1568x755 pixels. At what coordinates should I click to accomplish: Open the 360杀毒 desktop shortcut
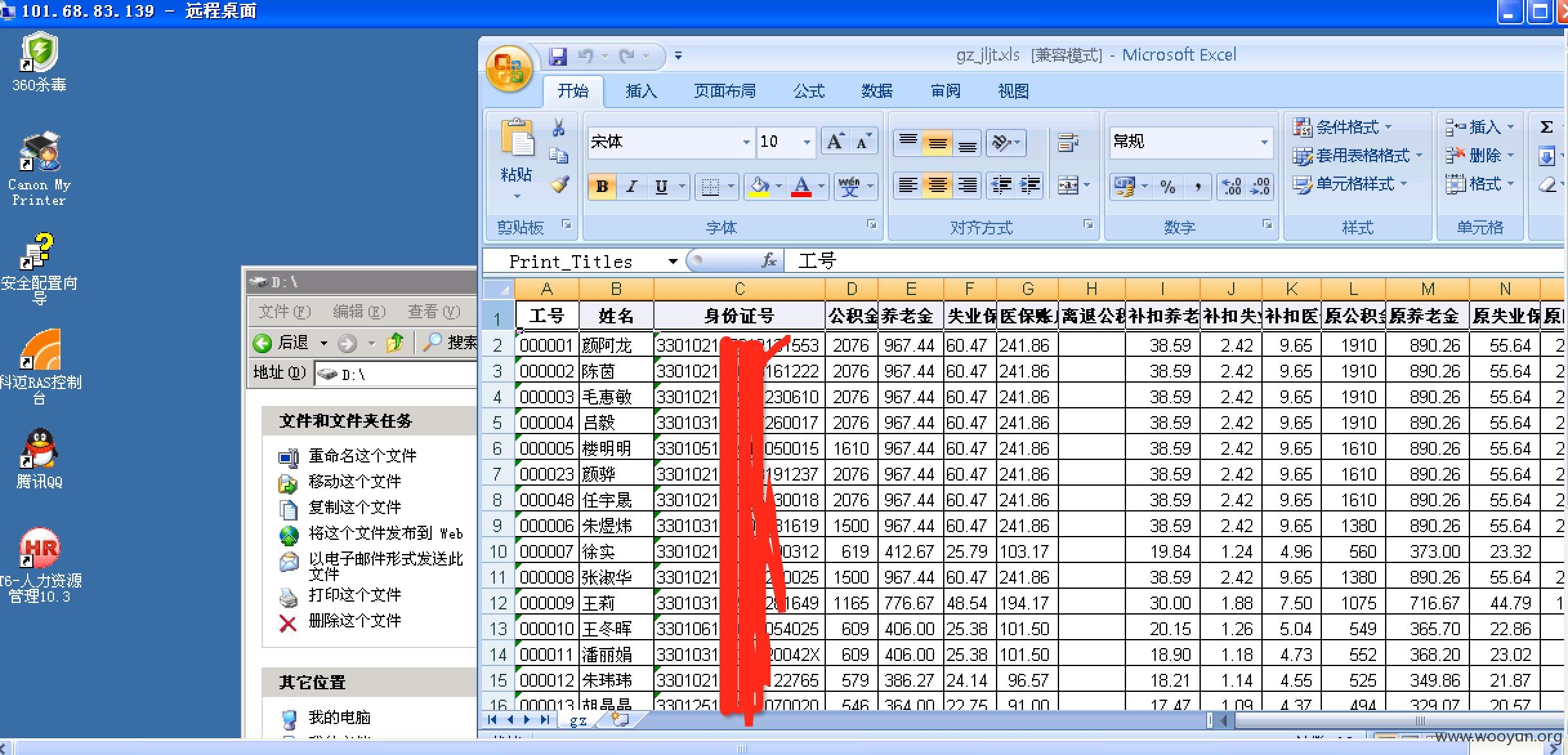[x=39, y=62]
